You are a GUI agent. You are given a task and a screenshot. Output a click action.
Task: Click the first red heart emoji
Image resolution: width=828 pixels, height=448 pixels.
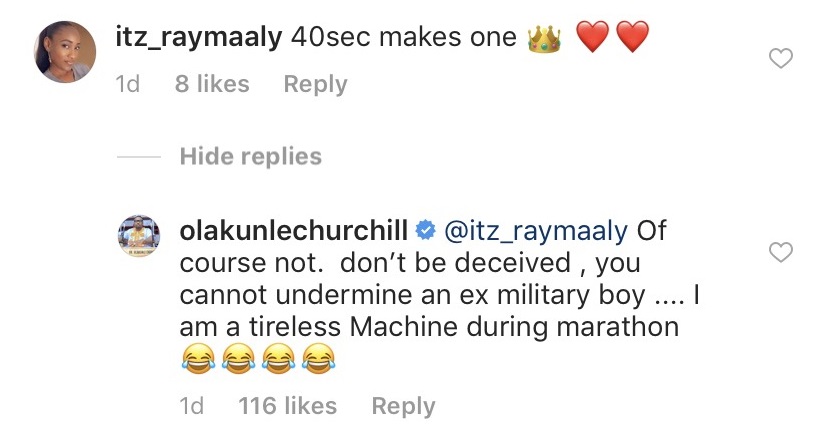coord(593,39)
